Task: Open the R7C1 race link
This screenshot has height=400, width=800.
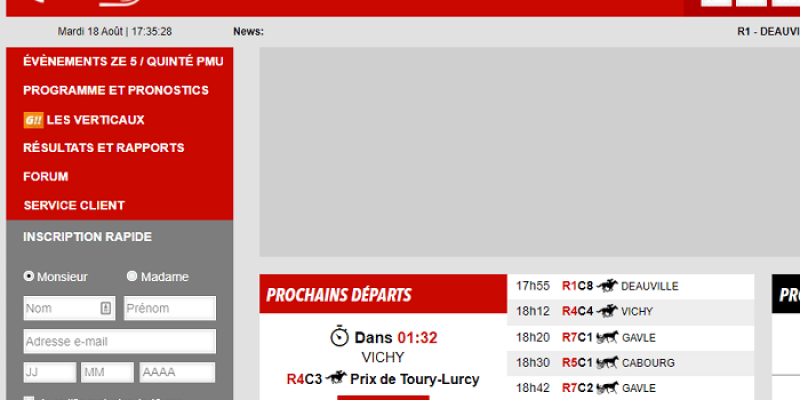Action: point(578,338)
